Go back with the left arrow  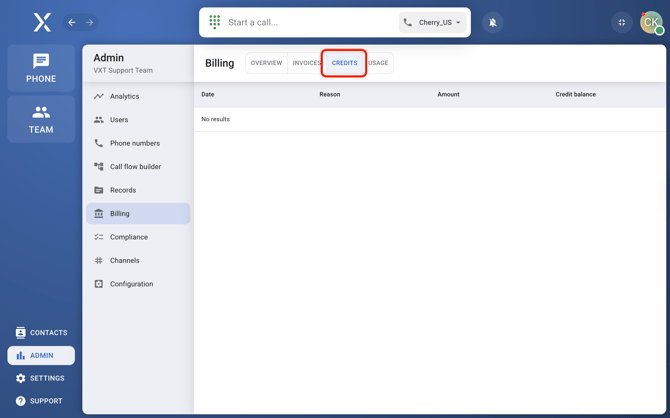coord(72,22)
